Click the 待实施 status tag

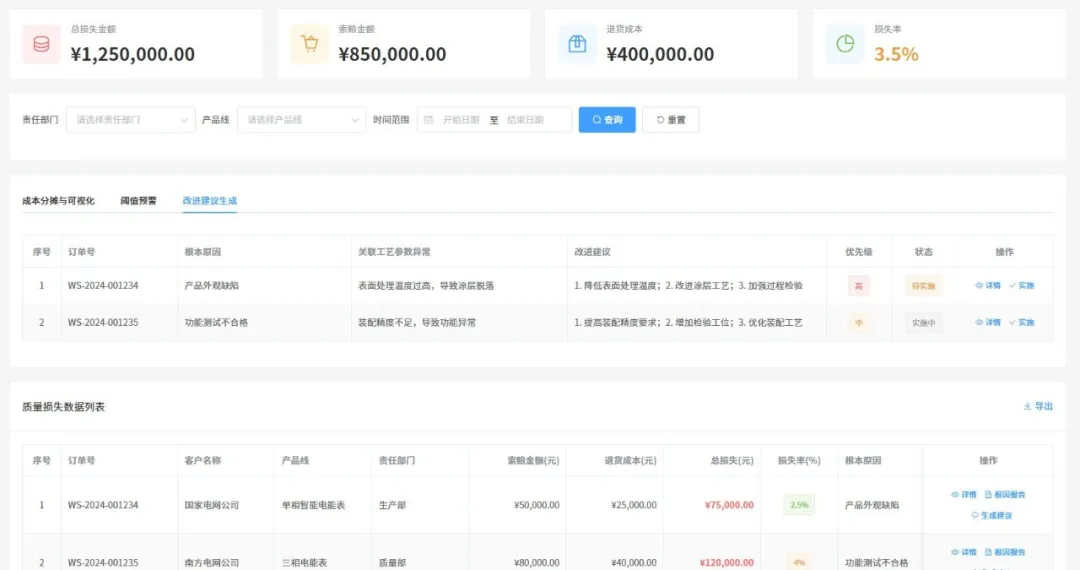pos(923,286)
